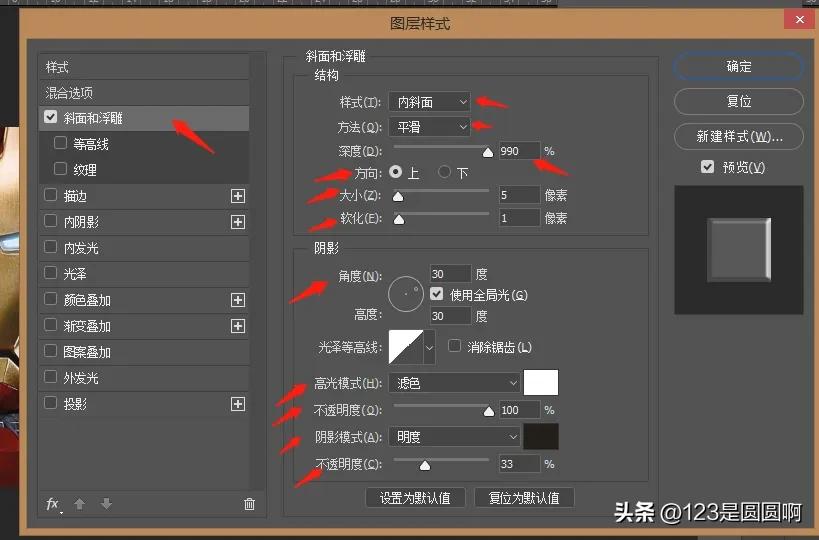
Task: Enable the 图案叠加 checkbox
Action: [x=51, y=350]
